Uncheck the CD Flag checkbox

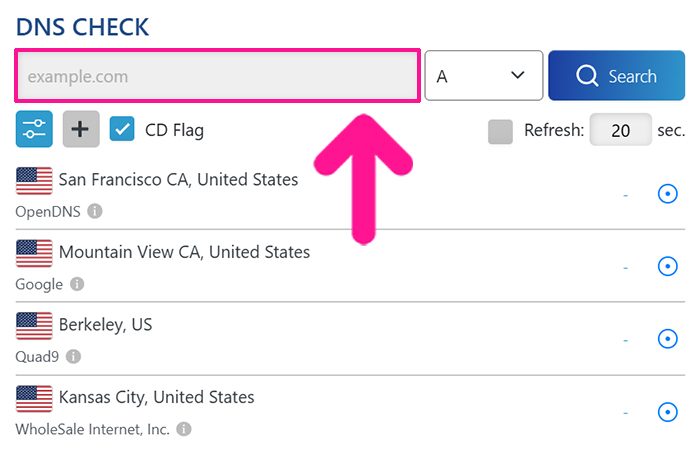coord(122,130)
